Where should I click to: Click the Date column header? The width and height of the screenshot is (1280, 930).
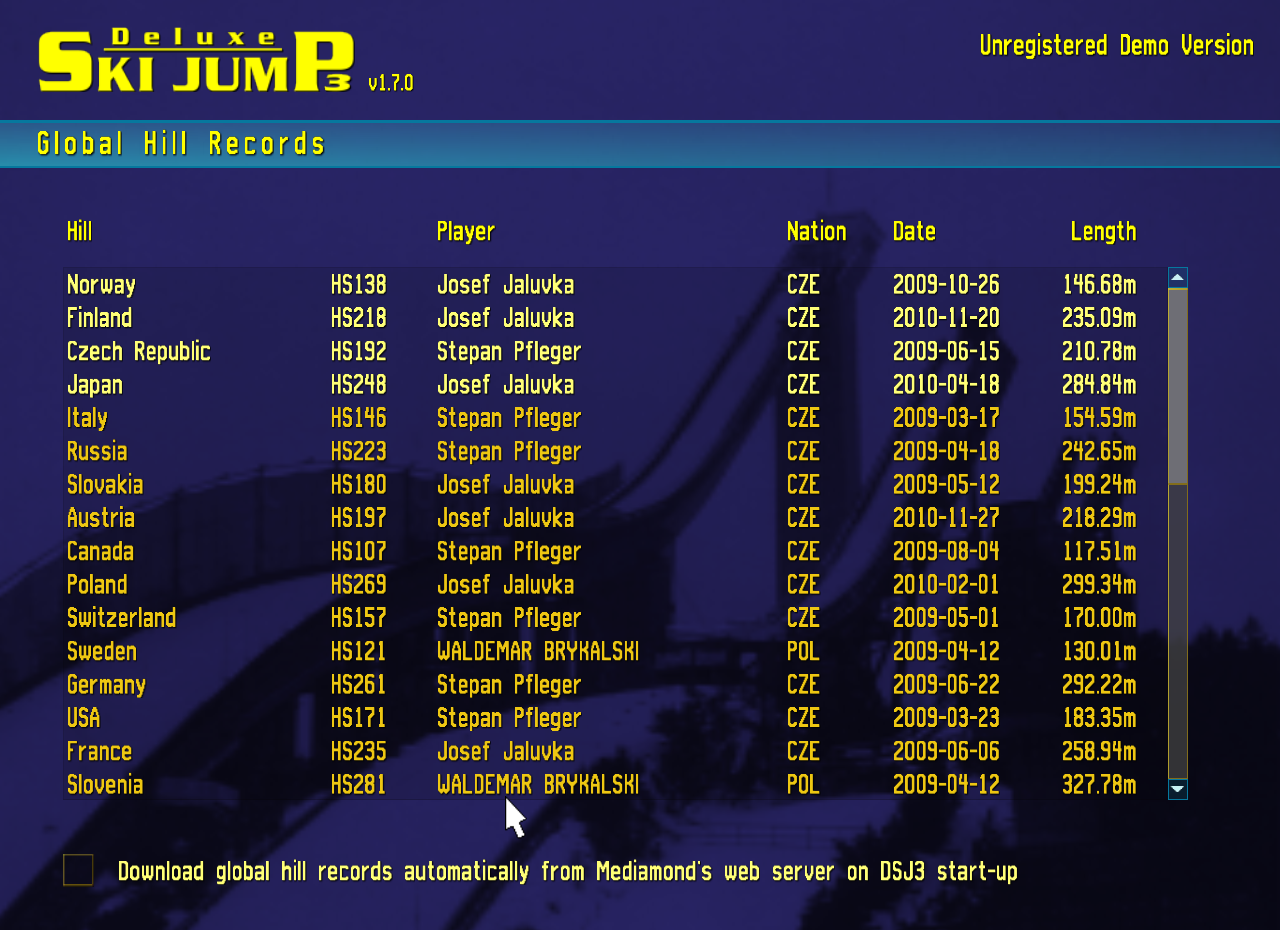click(x=914, y=232)
